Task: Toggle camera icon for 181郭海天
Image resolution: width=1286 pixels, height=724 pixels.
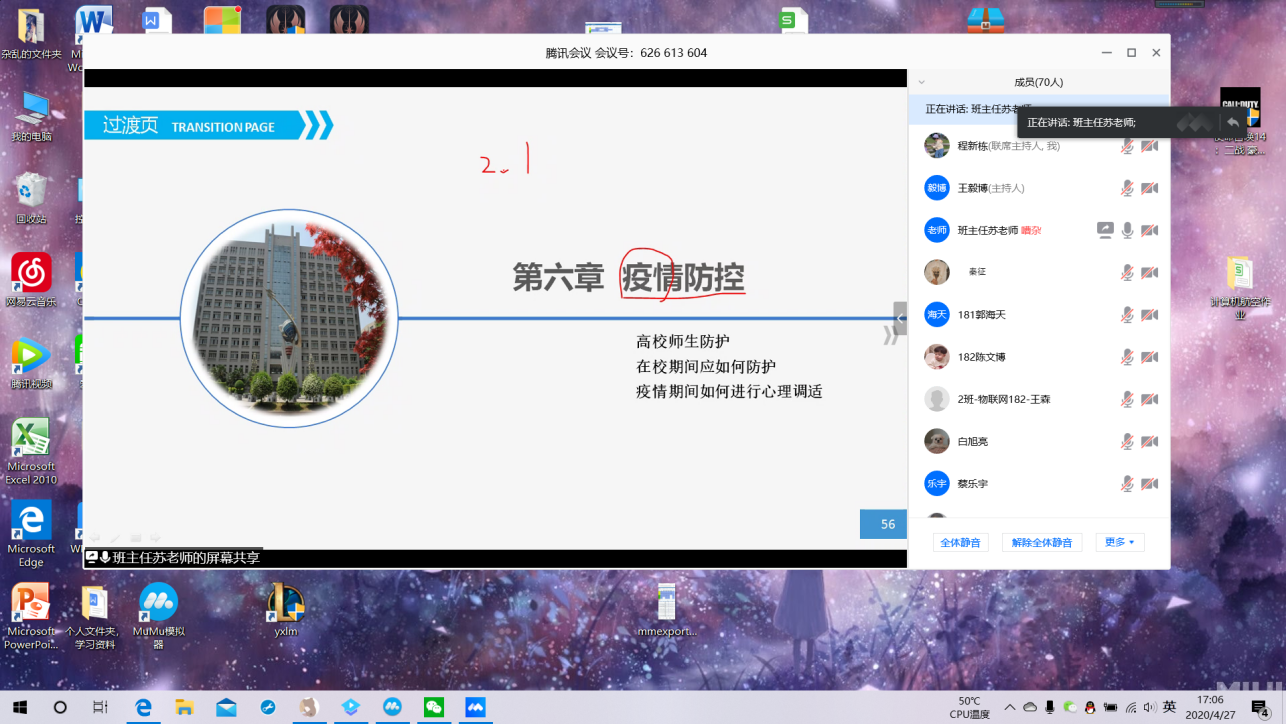Action: pyautogui.click(x=1149, y=315)
